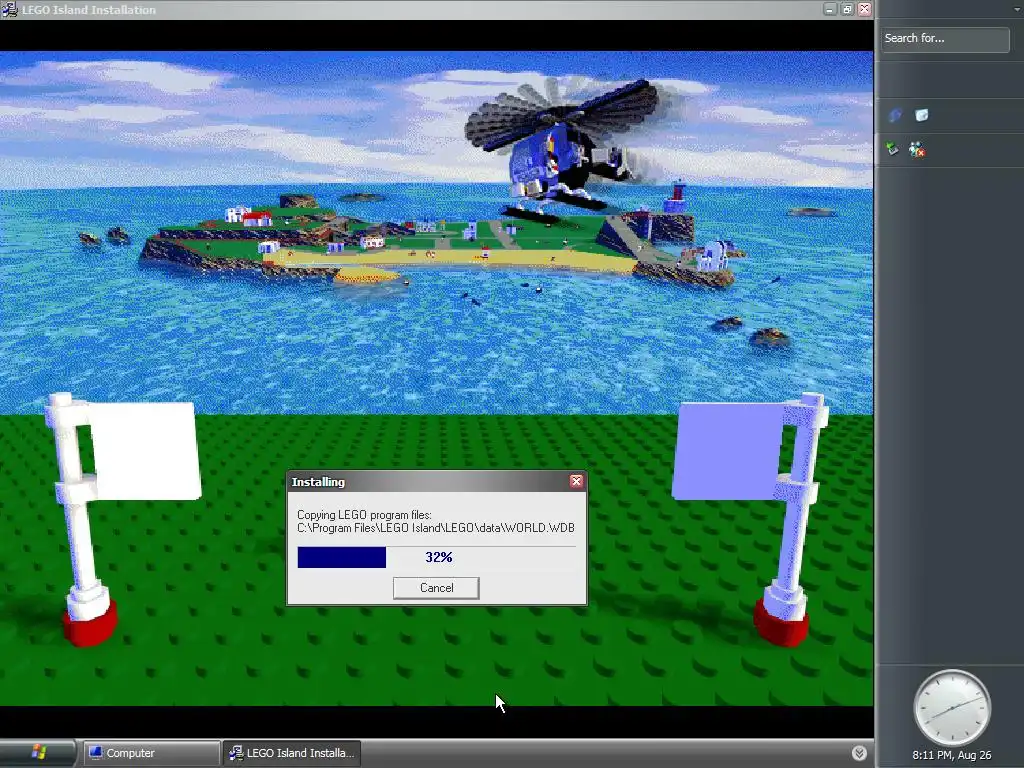Screen dimensions: 1024x768
Task: Open the Windows Start button
Action: (38, 753)
